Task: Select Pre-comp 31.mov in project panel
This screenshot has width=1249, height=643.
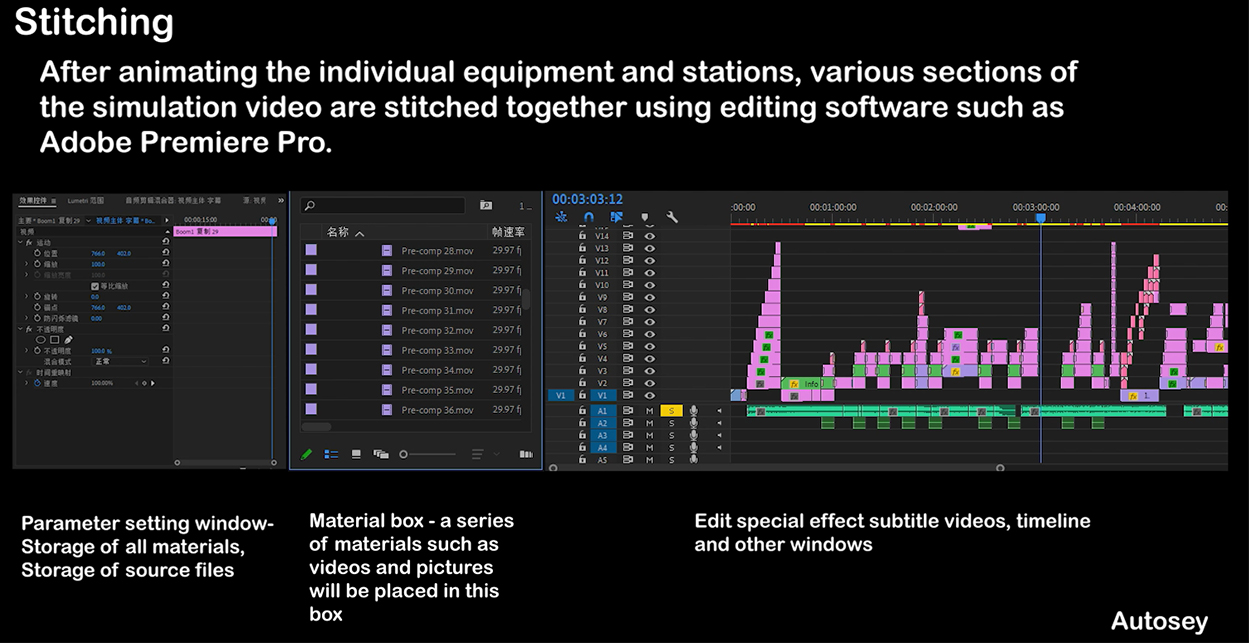Action: click(437, 311)
